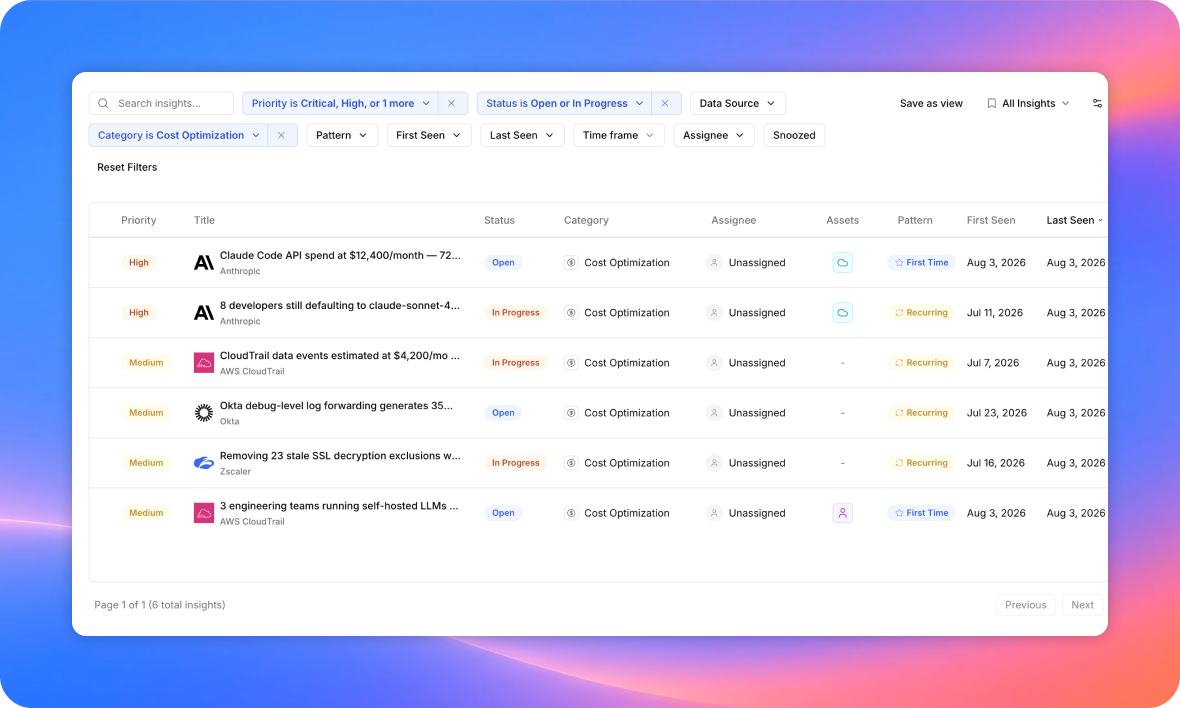Click the display settings sliders icon
The width and height of the screenshot is (1180, 708).
click(x=1097, y=103)
